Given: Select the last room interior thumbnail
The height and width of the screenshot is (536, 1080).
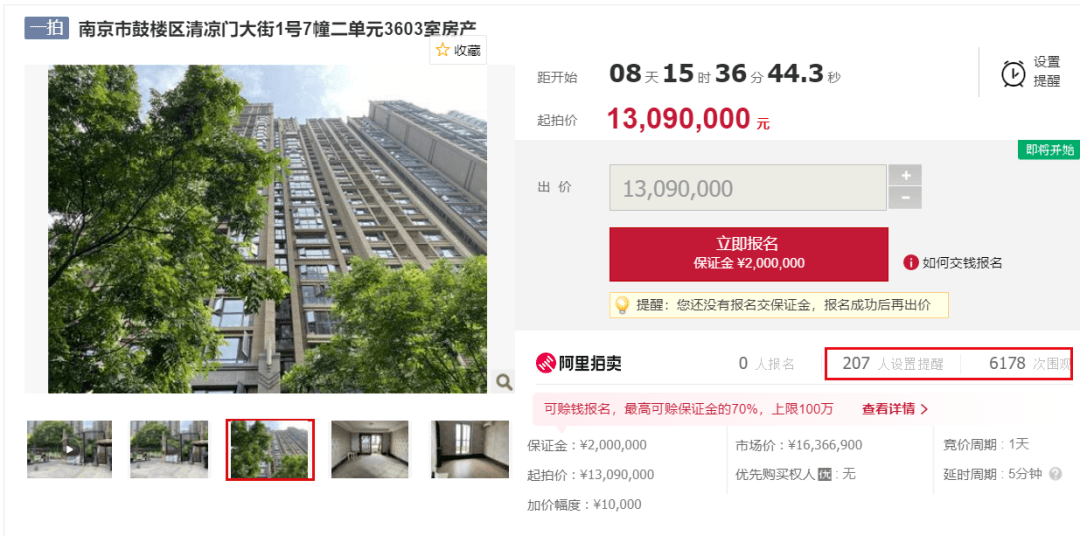Looking at the screenshot, I should tap(470, 449).
